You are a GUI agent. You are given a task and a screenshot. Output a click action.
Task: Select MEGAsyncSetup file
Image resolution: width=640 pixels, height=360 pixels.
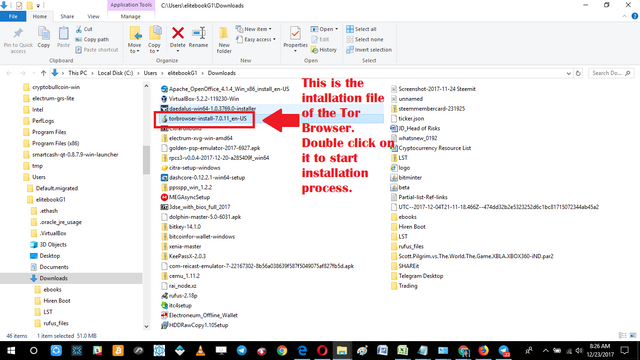[189, 197]
